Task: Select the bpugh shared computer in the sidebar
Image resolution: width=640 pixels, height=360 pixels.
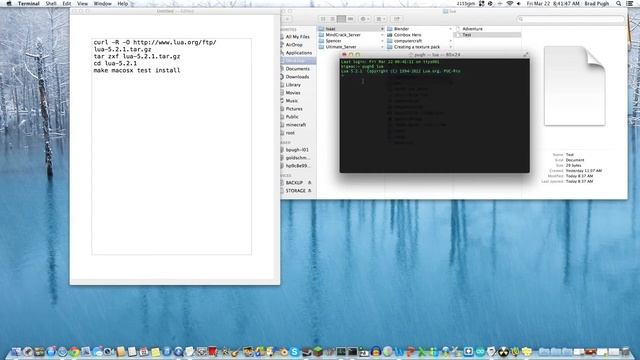Action: [296, 150]
